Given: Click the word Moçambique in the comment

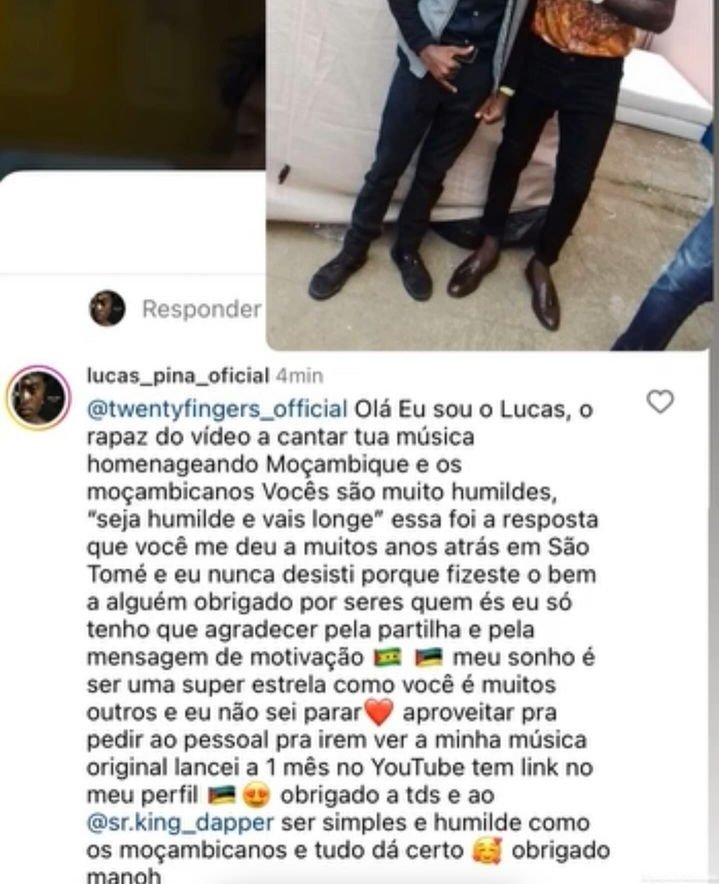Looking at the screenshot, I should tap(336, 465).
